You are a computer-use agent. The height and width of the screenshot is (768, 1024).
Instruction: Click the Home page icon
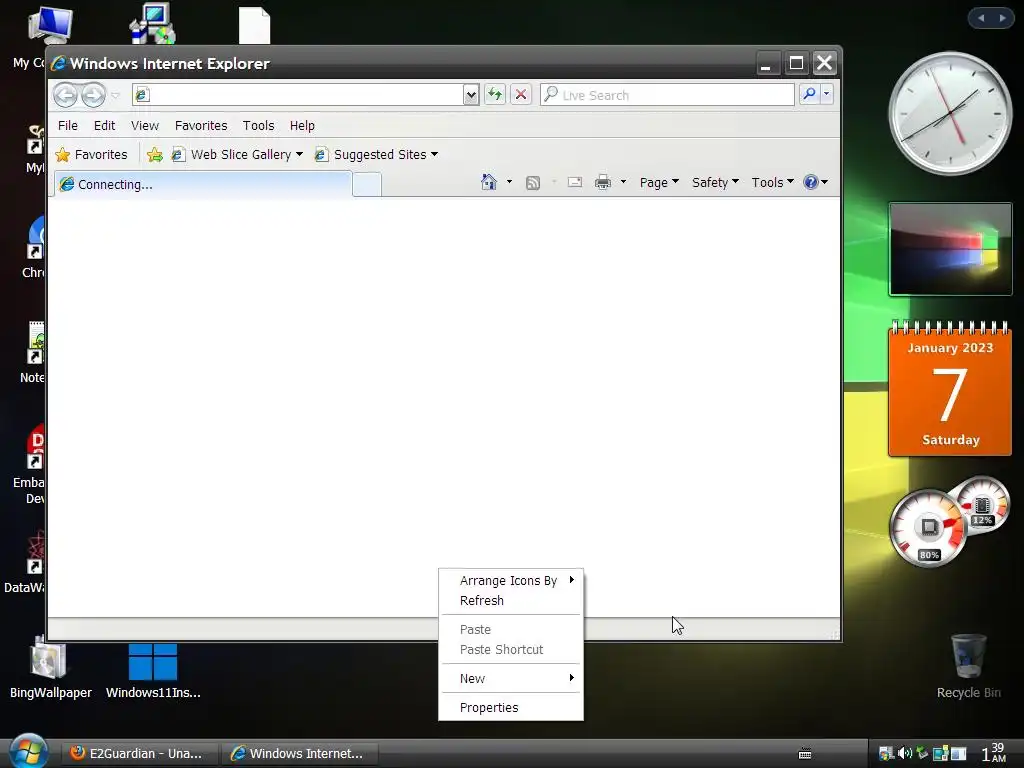point(488,182)
